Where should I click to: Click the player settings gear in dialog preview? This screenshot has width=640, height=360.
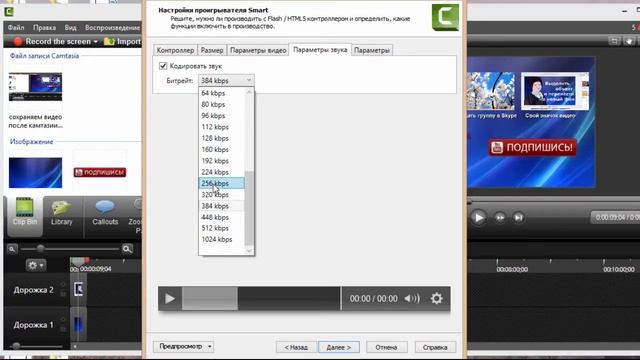coord(436,298)
